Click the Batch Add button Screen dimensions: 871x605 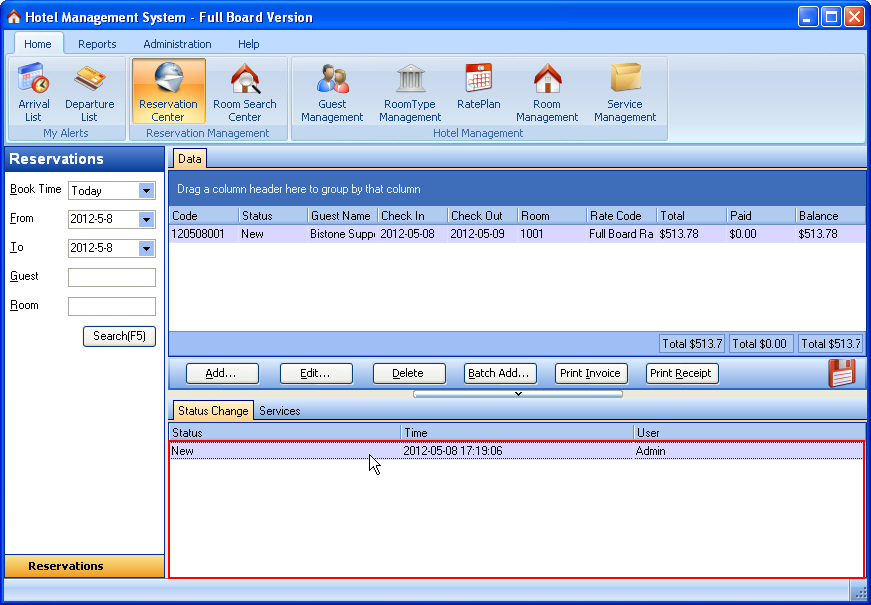[501, 373]
